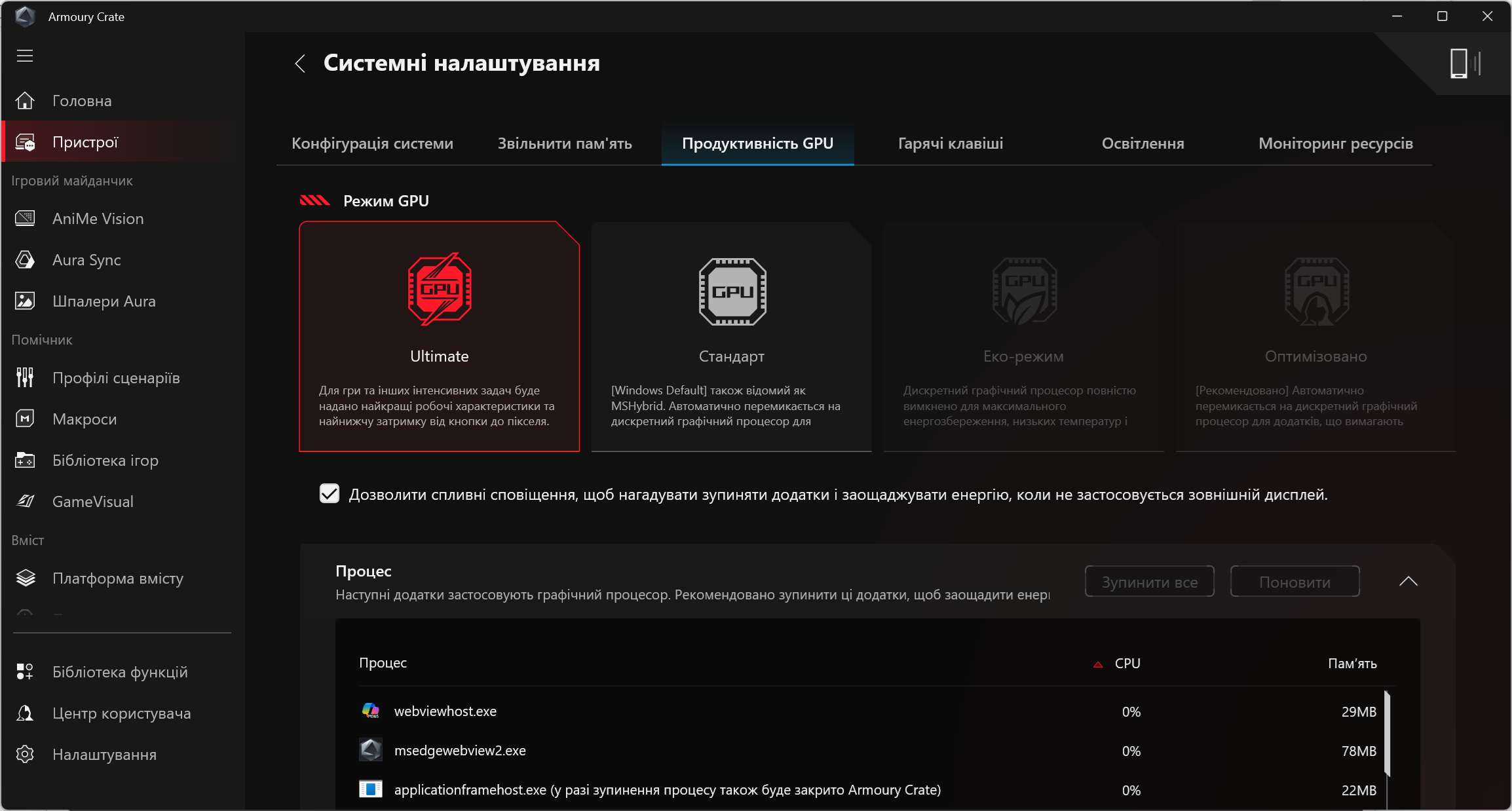
Task: Open AniMe Vision icon in sidebar
Action: point(25,218)
